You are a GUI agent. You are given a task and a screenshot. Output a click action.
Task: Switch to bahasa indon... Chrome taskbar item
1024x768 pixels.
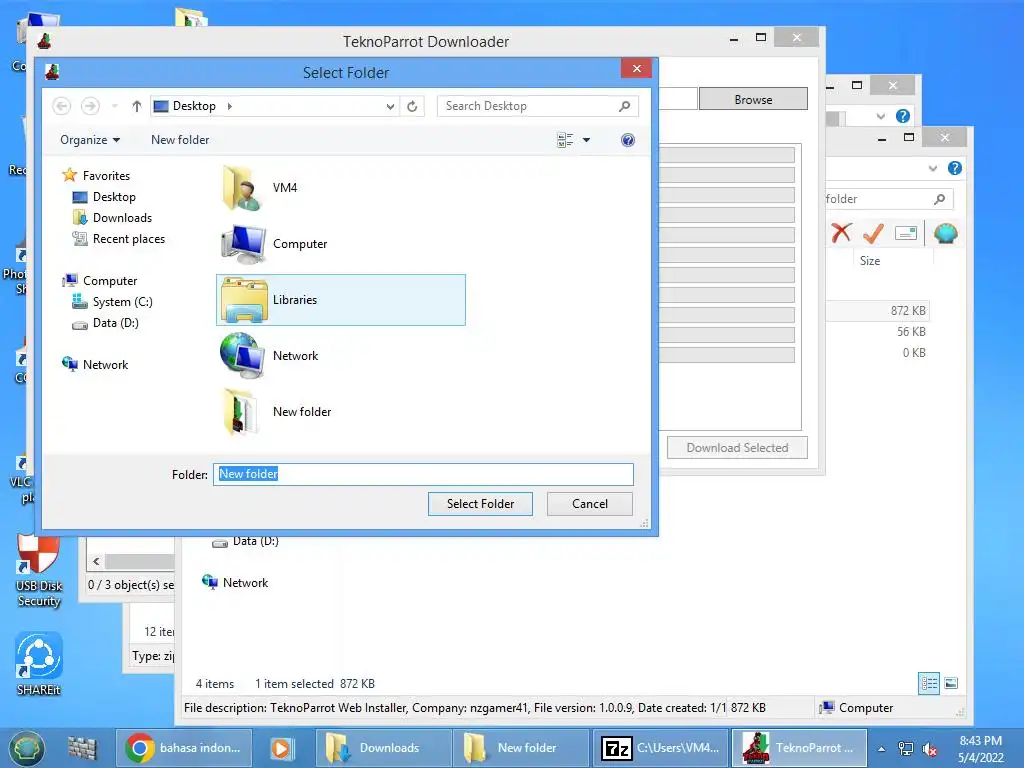click(184, 748)
